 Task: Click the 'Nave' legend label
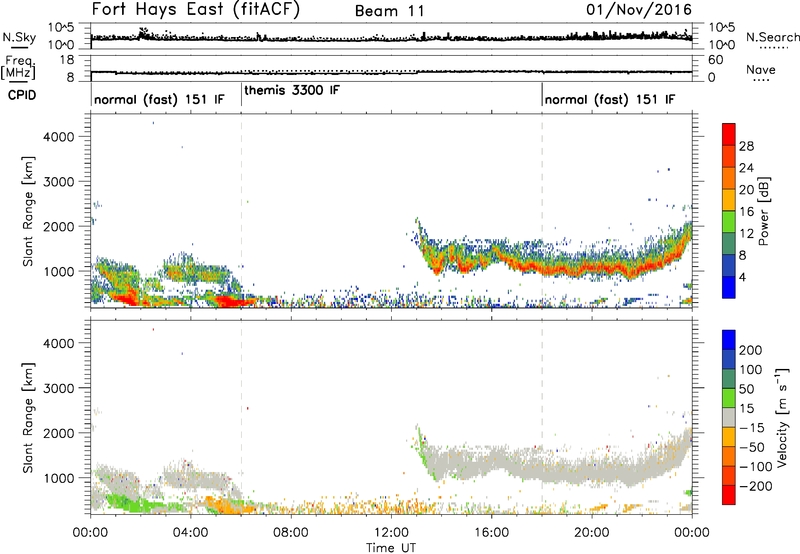[x=761, y=69]
